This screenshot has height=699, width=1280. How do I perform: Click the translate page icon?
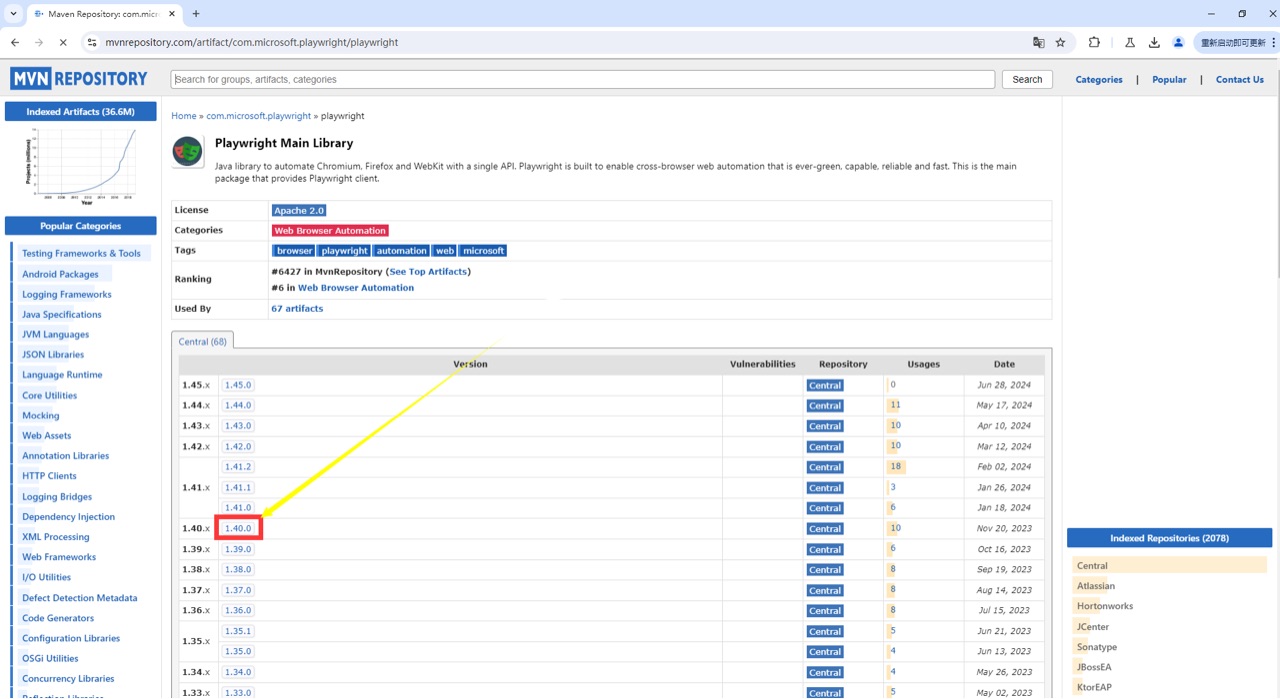tap(1039, 42)
